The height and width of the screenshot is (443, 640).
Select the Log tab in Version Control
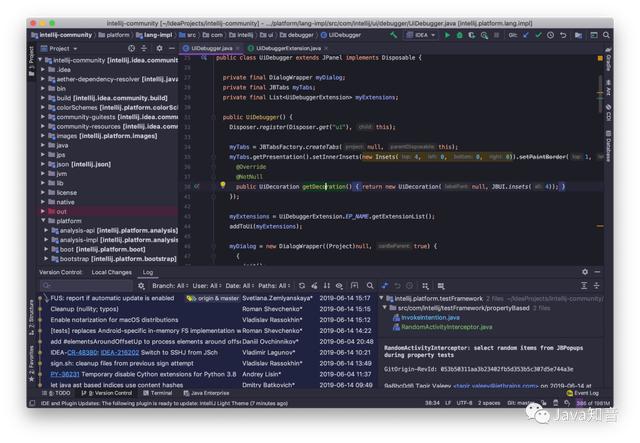pyautogui.click(x=148, y=272)
